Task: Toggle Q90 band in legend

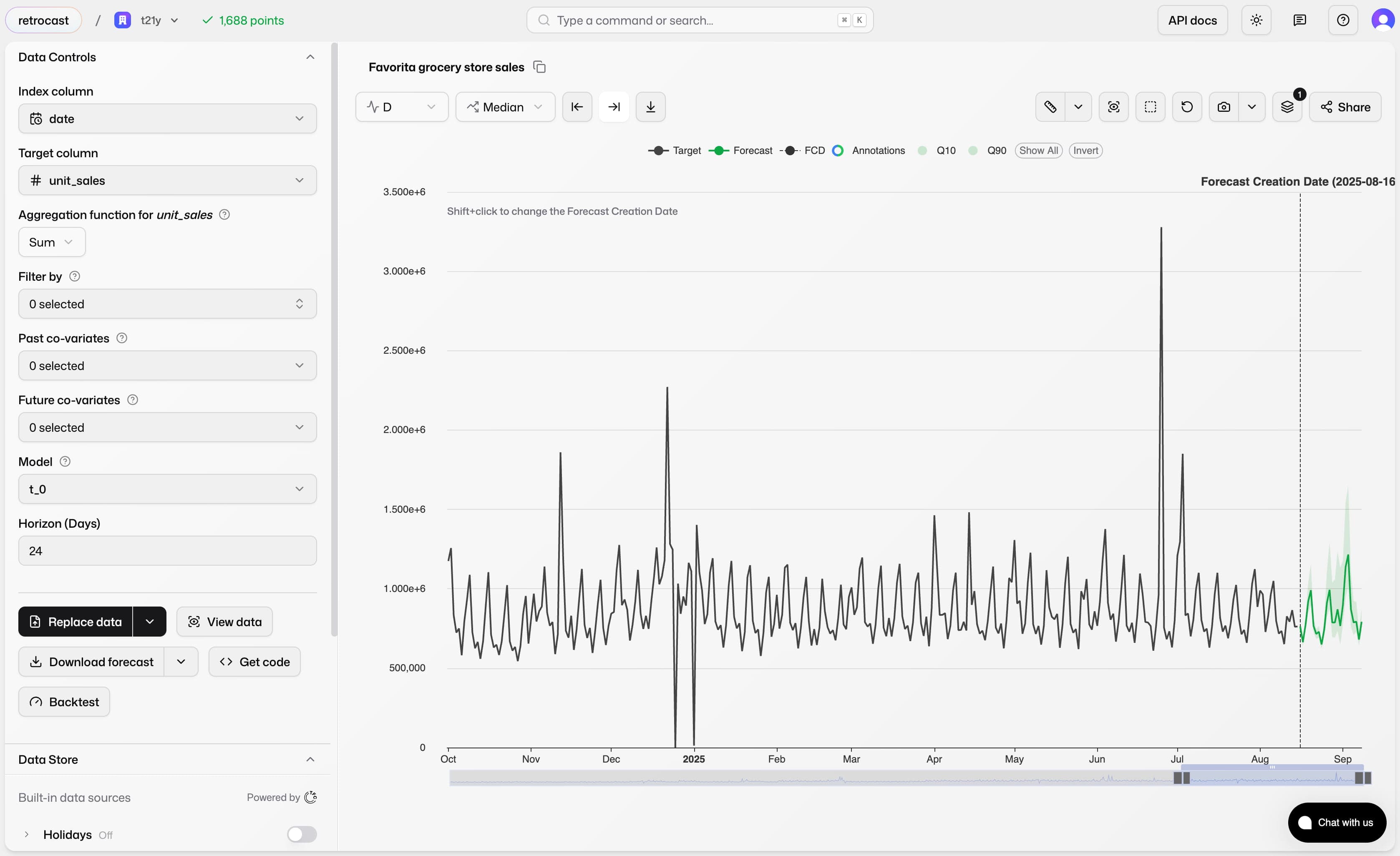Action: point(987,151)
